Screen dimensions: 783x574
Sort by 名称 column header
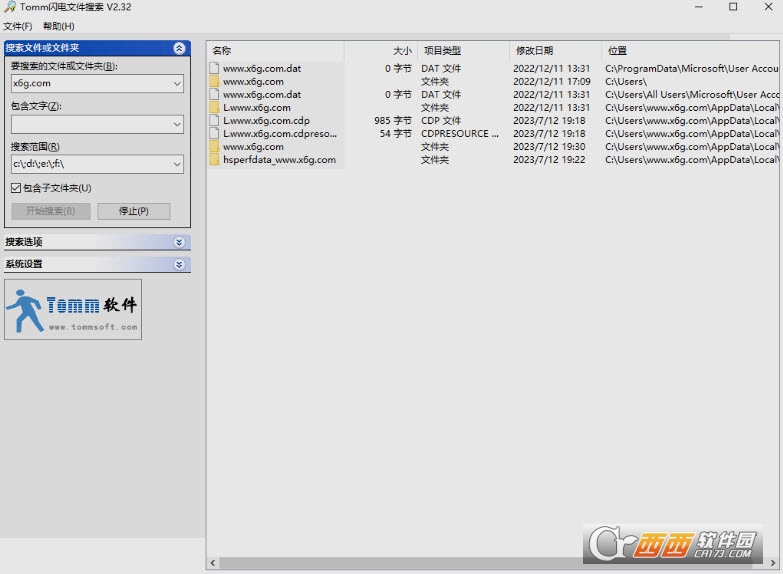(x=276, y=50)
